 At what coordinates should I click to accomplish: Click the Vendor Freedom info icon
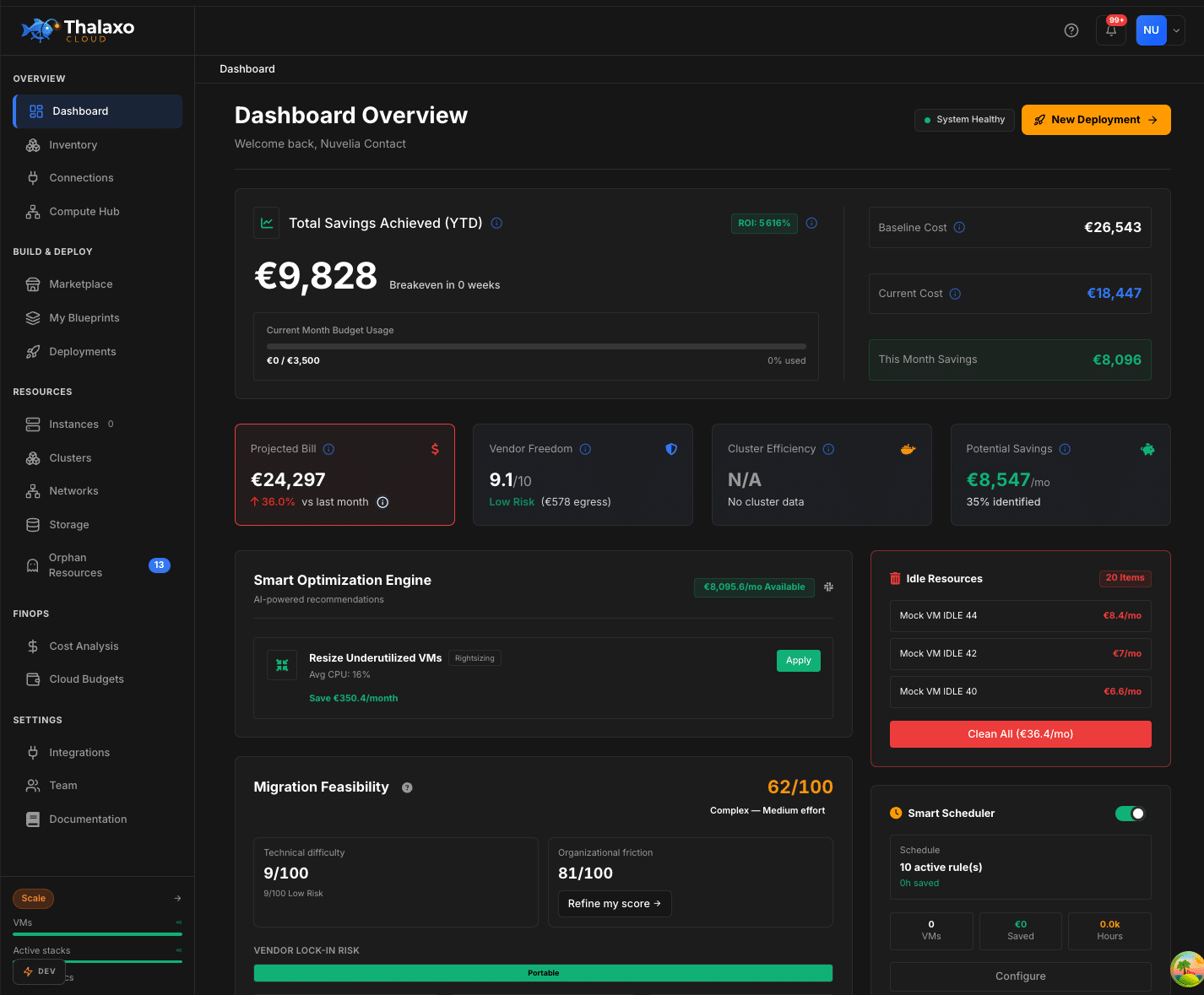(585, 449)
